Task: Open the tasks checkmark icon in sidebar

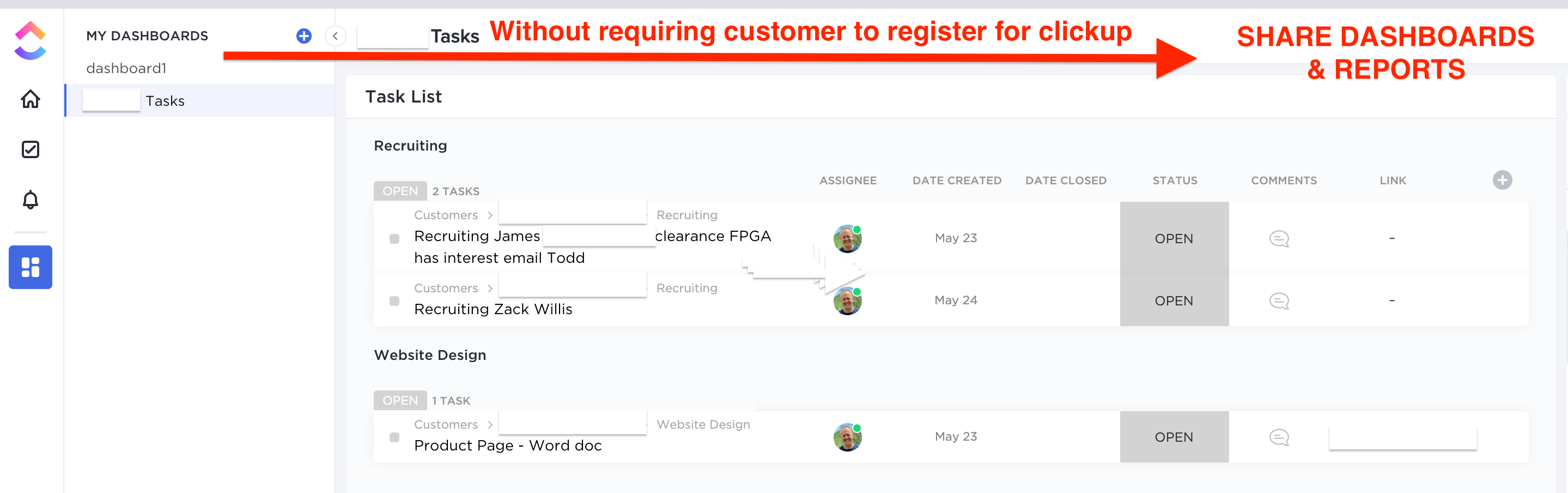Action: coord(31,149)
